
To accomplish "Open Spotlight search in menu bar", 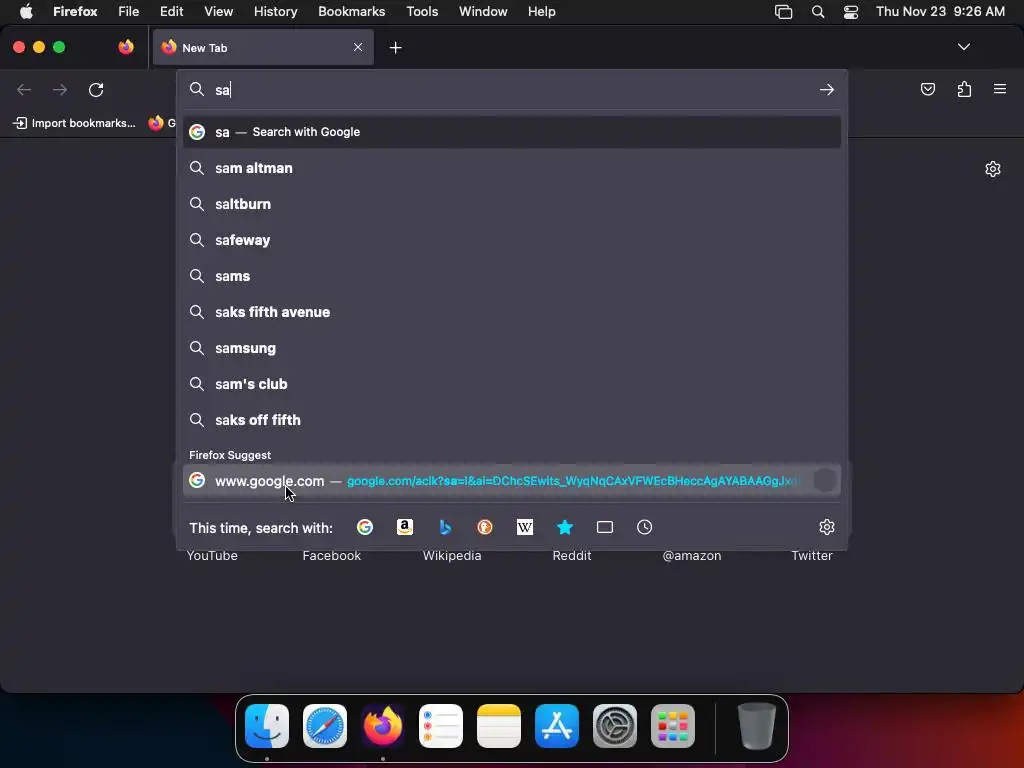I will 818,12.
